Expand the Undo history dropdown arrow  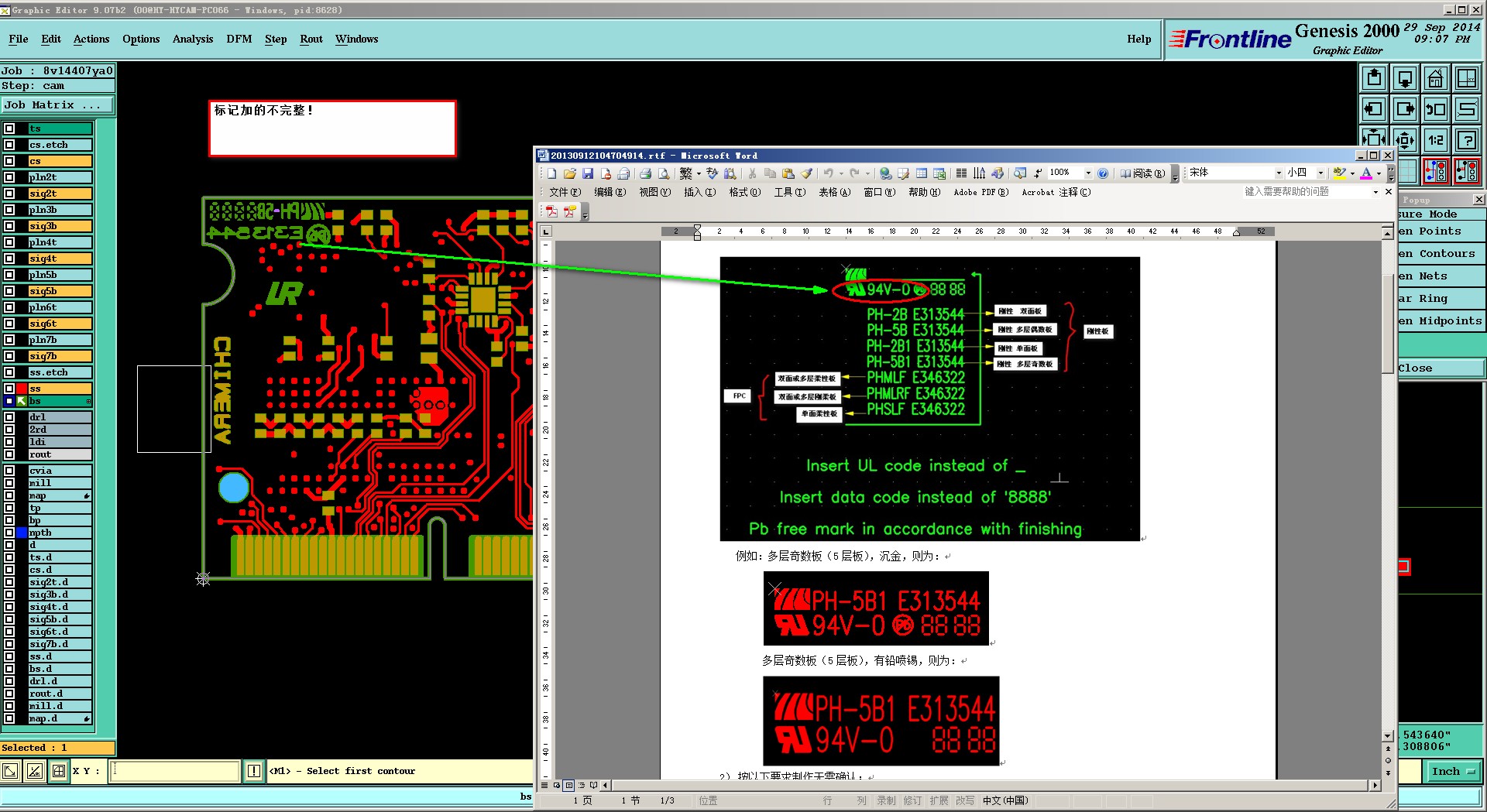(x=841, y=173)
